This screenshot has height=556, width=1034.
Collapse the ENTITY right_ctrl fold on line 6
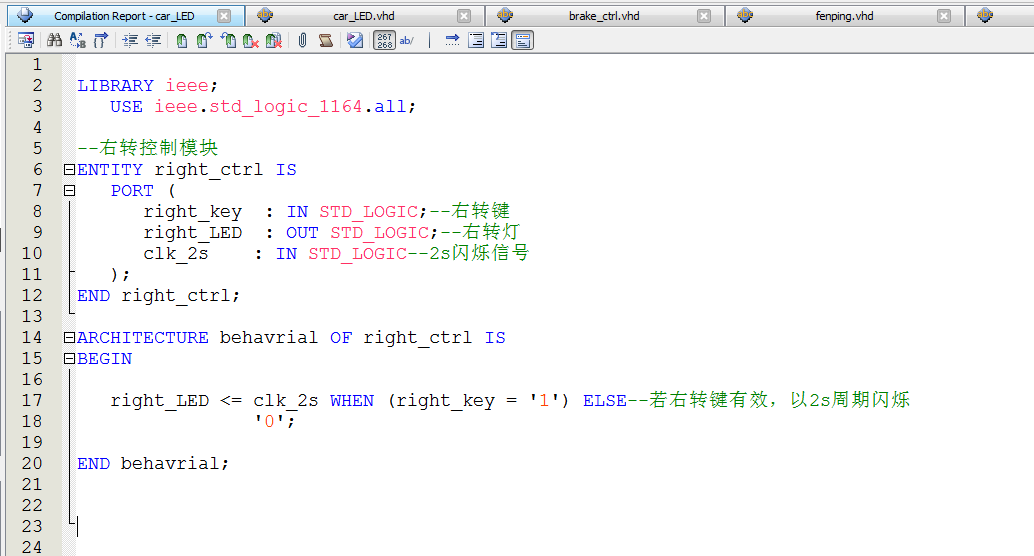coord(69,170)
